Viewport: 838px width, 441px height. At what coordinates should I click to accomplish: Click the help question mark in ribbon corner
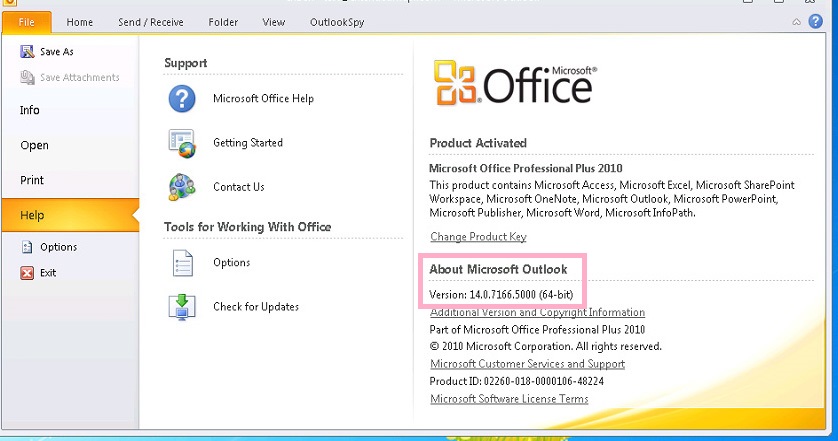coord(816,21)
